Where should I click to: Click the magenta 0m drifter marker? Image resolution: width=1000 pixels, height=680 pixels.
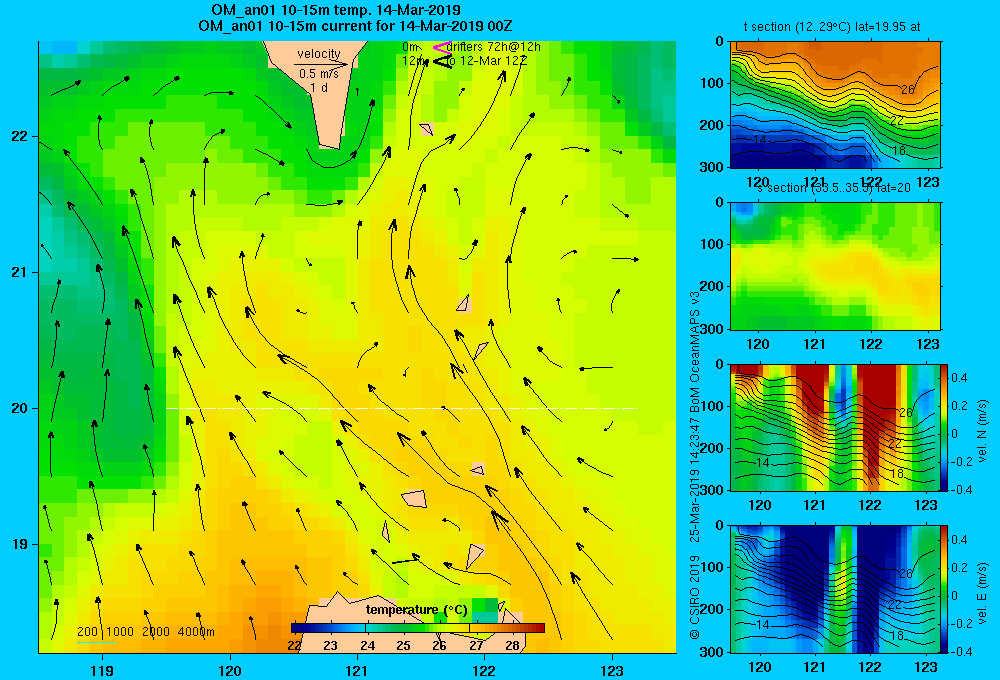point(442,47)
